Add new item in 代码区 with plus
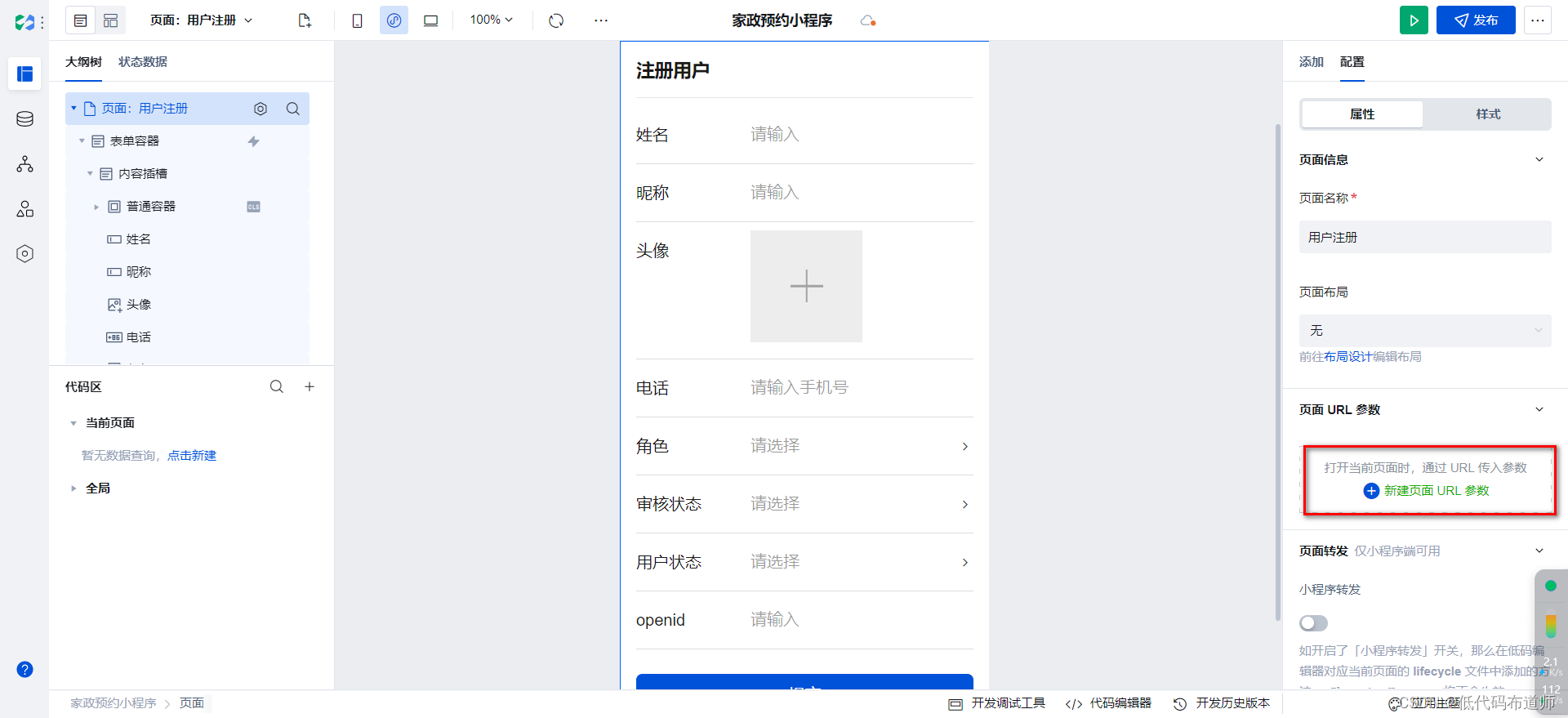The image size is (1568, 718). coord(310,386)
